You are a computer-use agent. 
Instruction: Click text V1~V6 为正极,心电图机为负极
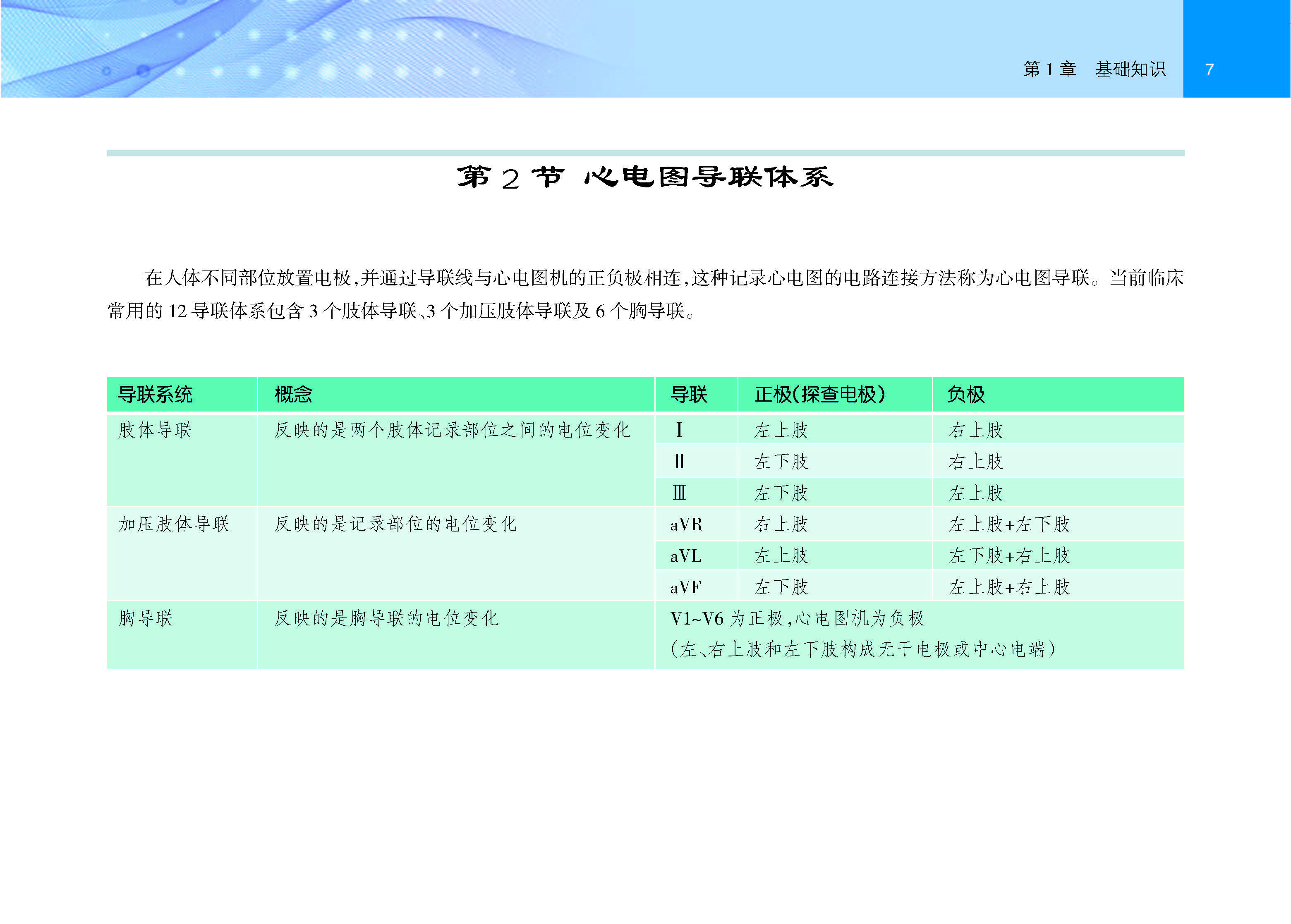coord(798,618)
